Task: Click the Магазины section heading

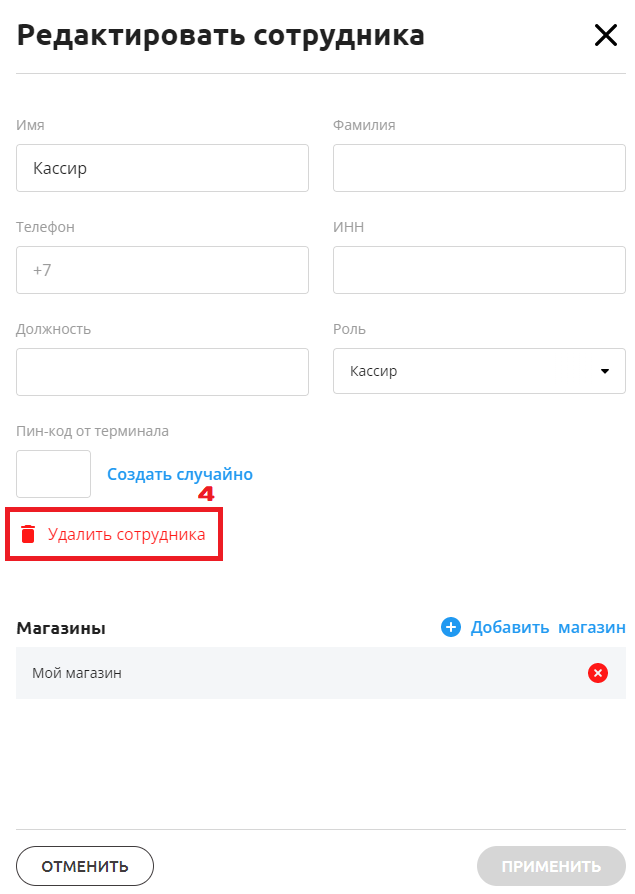Action: click(x=61, y=628)
